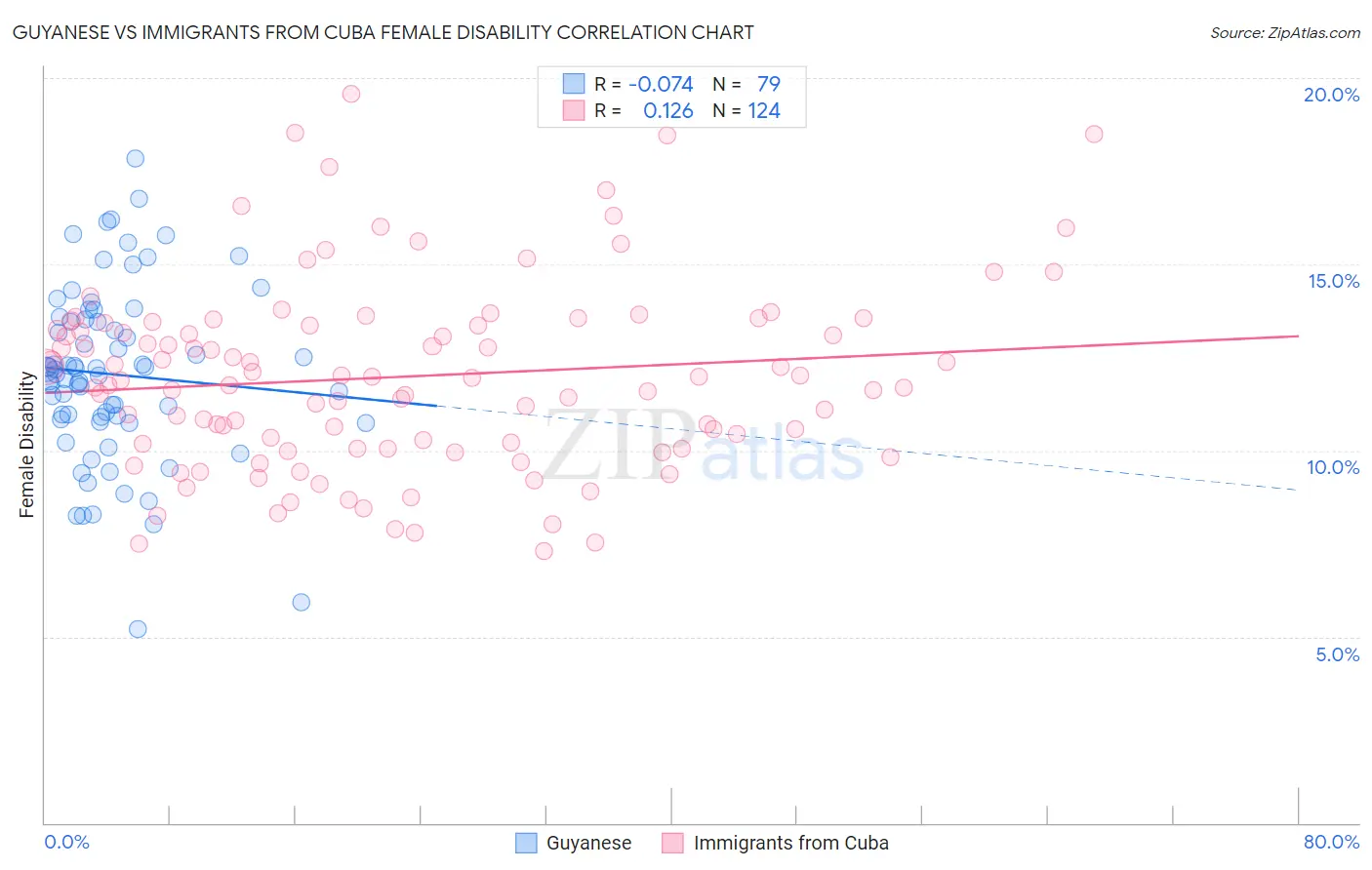
Task: Open the Source: ZipAtlas.com link
Action: tap(1284, 32)
